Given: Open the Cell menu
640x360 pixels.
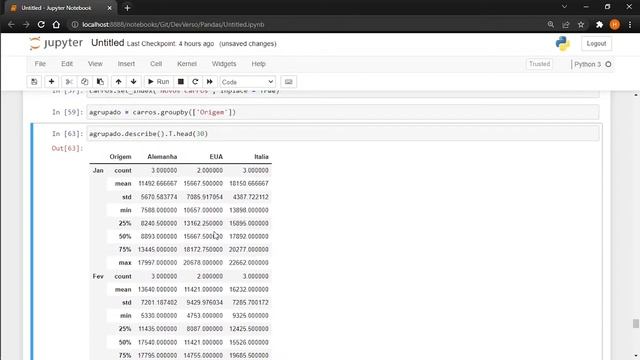Looking at the screenshot, I should [x=156, y=64].
